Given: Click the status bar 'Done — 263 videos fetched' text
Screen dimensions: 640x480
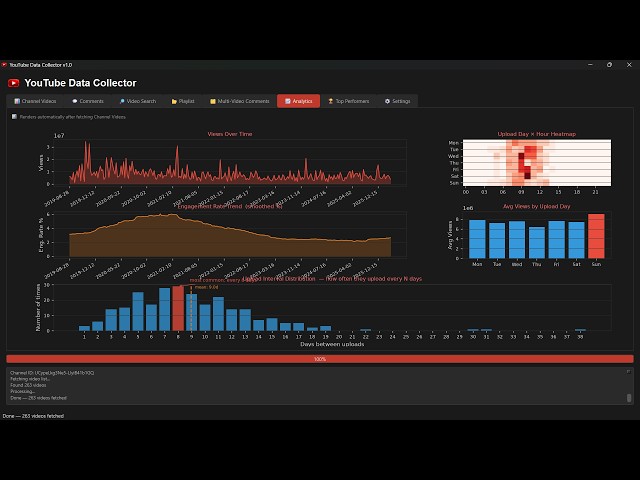Looking at the screenshot, I should pyautogui.click(x=33, y=416).
